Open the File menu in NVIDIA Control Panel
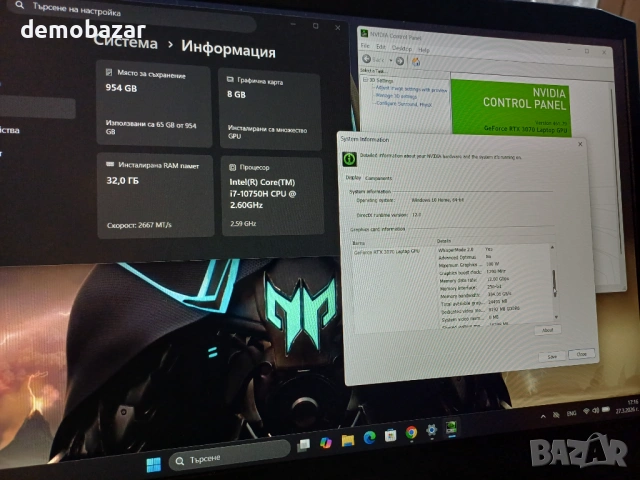Image resolution: width=640 pixels, height=480 pixels. coord(365,46)
